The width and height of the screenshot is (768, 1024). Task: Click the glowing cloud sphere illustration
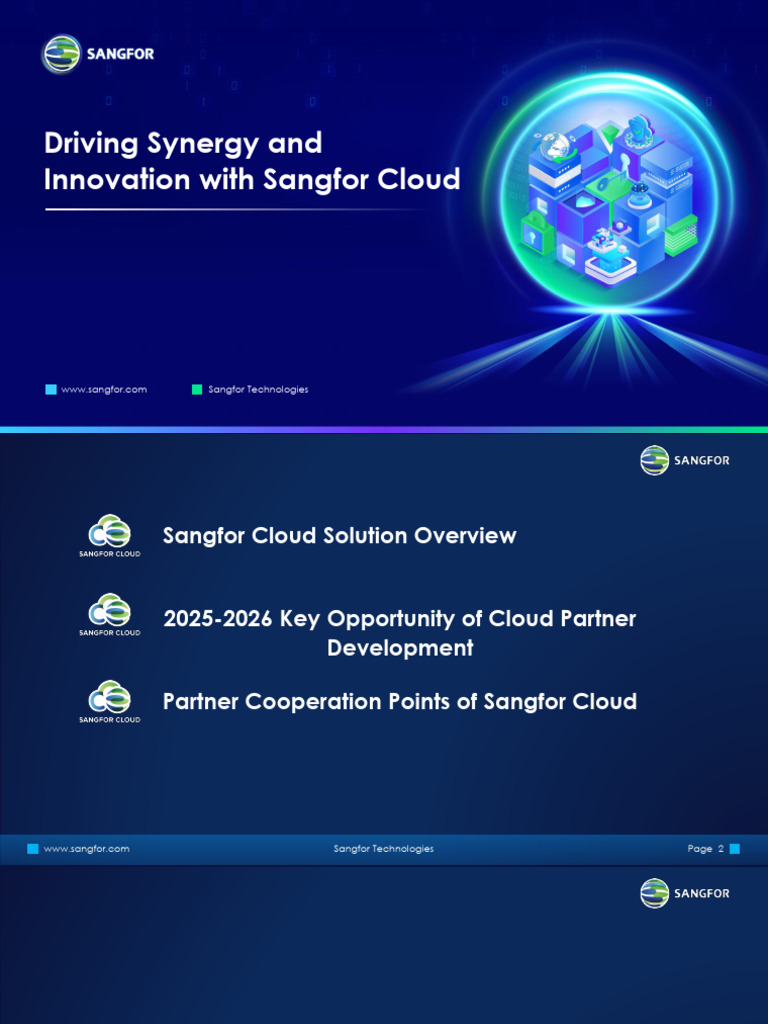pyautogui.click(x=609, y=191)
